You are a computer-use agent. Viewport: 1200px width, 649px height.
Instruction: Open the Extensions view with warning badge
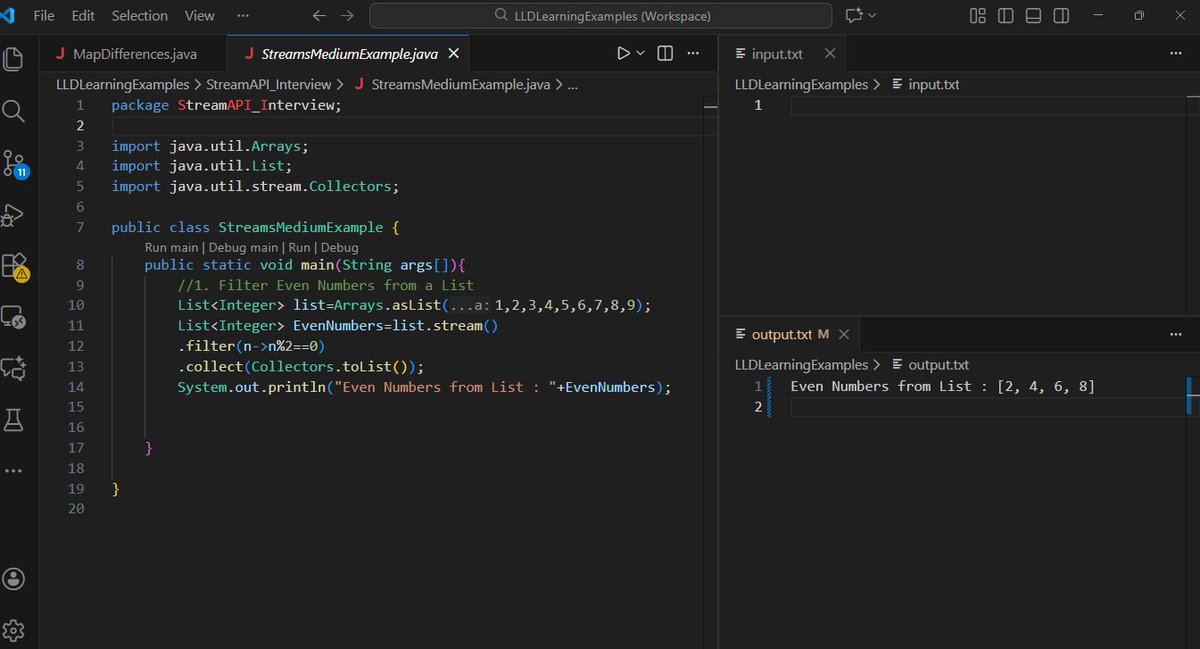(x=14, y=266)
